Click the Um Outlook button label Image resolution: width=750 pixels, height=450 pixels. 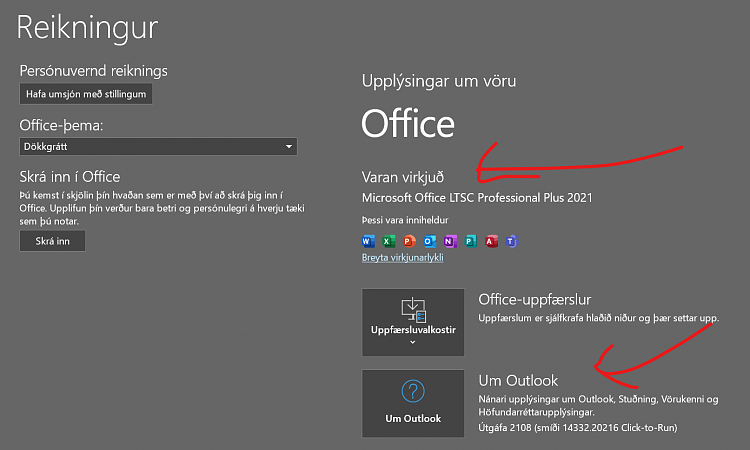[x=413, y=418]
